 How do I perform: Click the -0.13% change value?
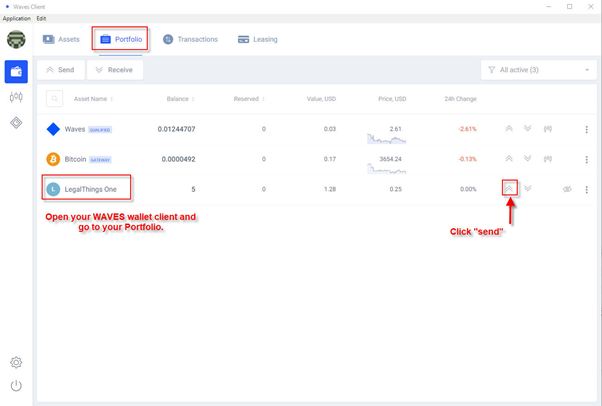[x=467, y=159]
